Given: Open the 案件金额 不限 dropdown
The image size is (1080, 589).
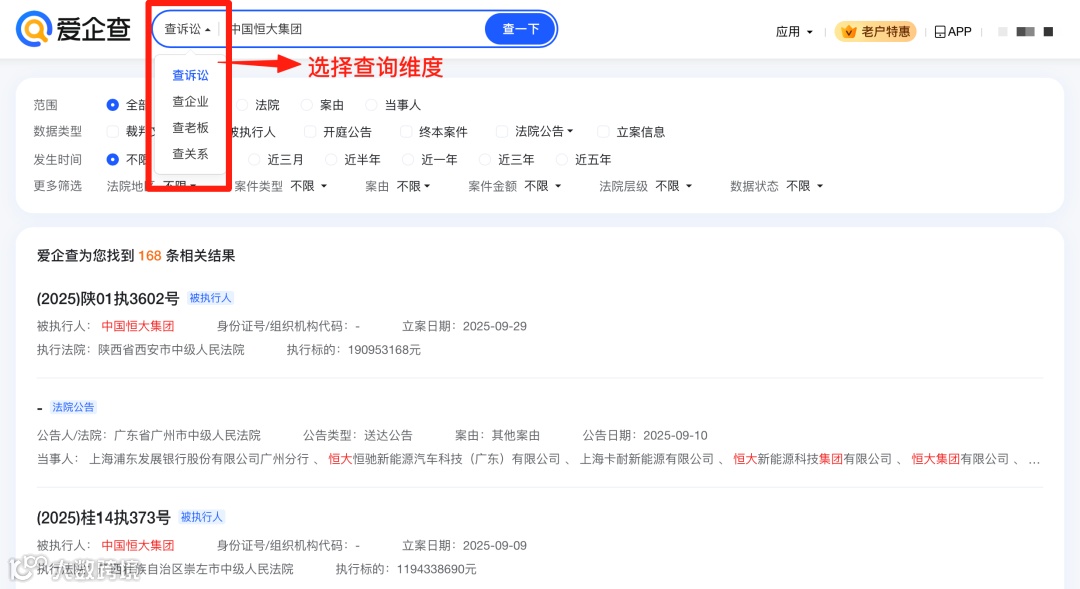Looking at the screenshot, I should pos(543,186).
